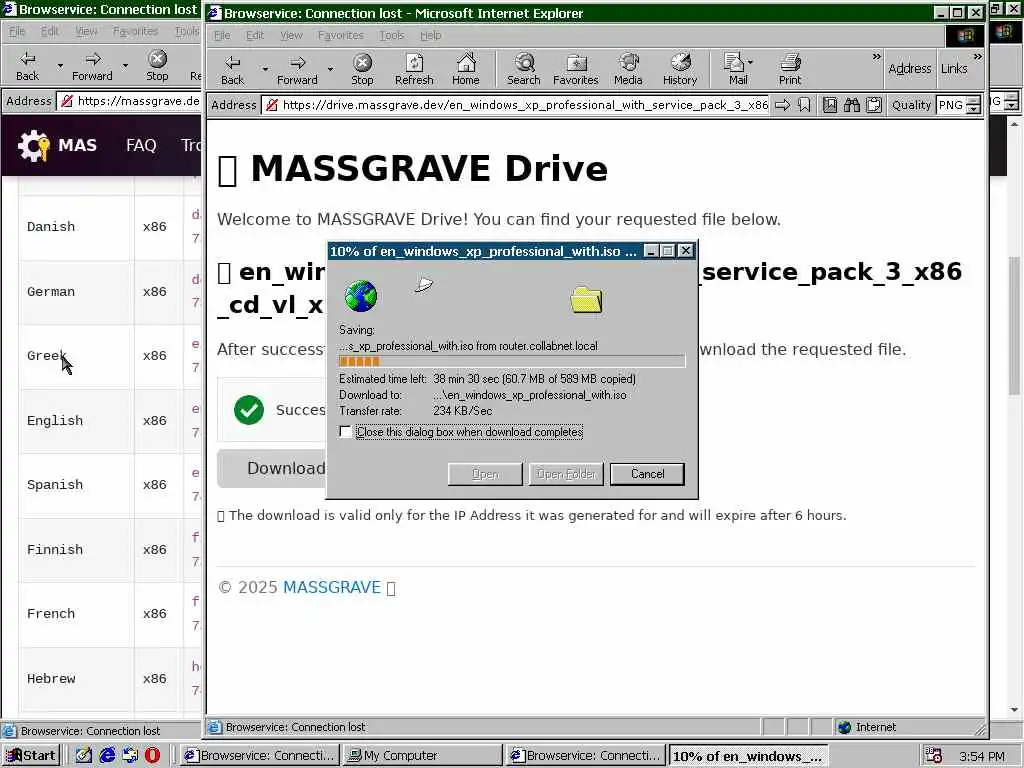Open the Favorites toolbar icon
Screen dimensions: 1024x768
tap(575, 69)
